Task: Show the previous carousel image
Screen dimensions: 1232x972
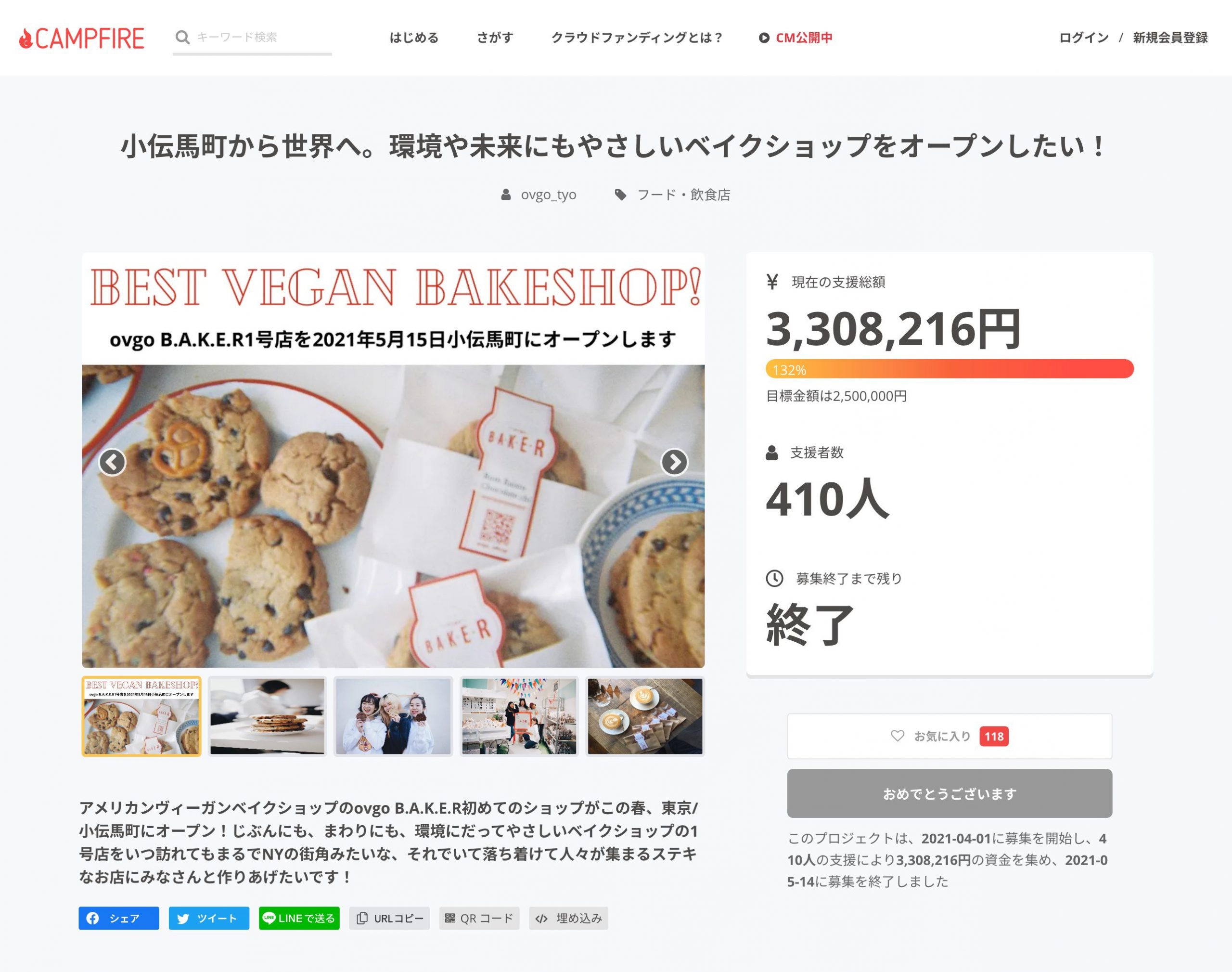Action: click(x=112, y=462)
